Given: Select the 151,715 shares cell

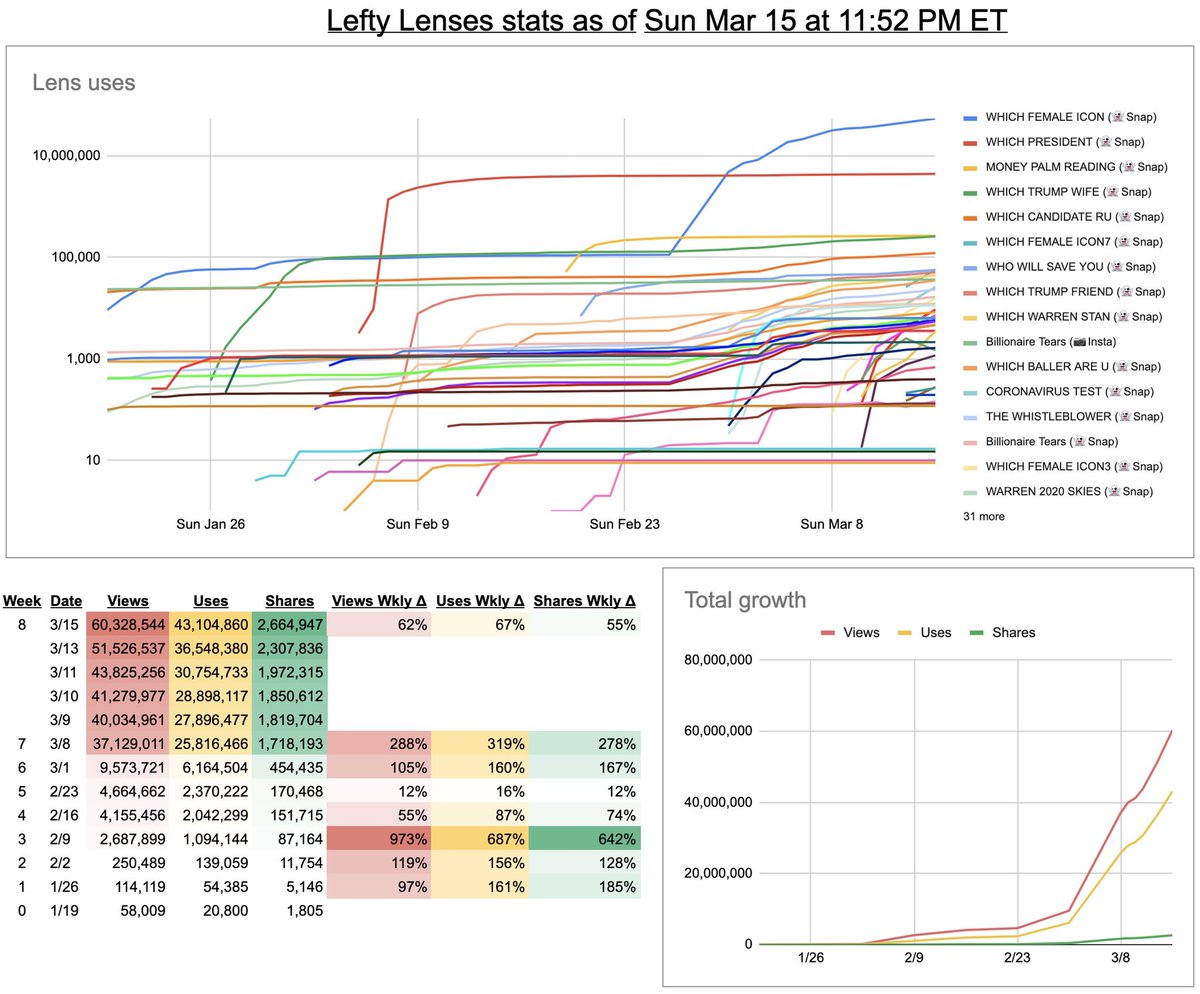Looking at the screenshot, I should [288, 817].
